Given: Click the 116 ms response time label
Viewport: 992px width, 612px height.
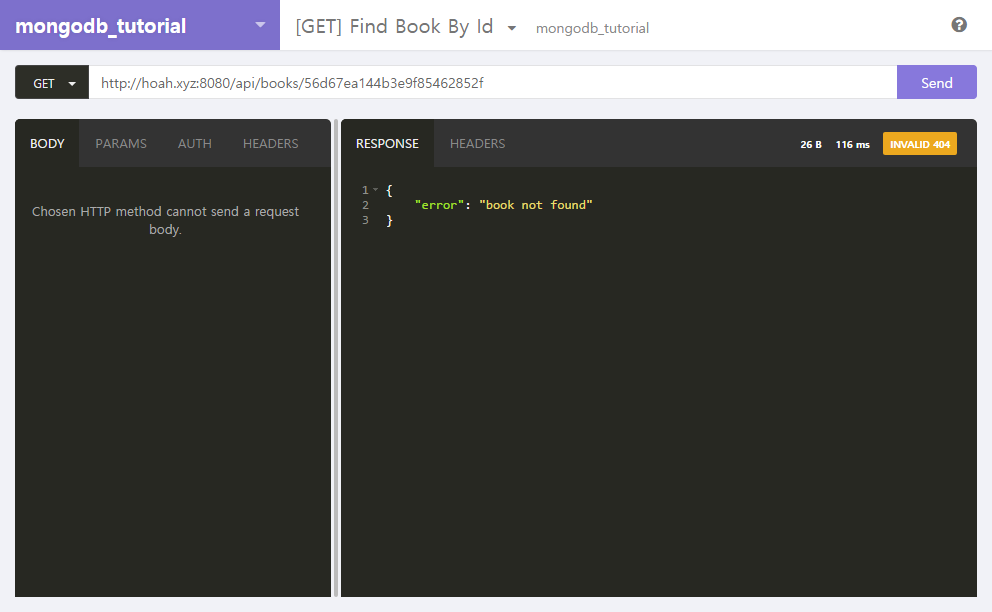Looking at the screenshot, I should (852, 144).
